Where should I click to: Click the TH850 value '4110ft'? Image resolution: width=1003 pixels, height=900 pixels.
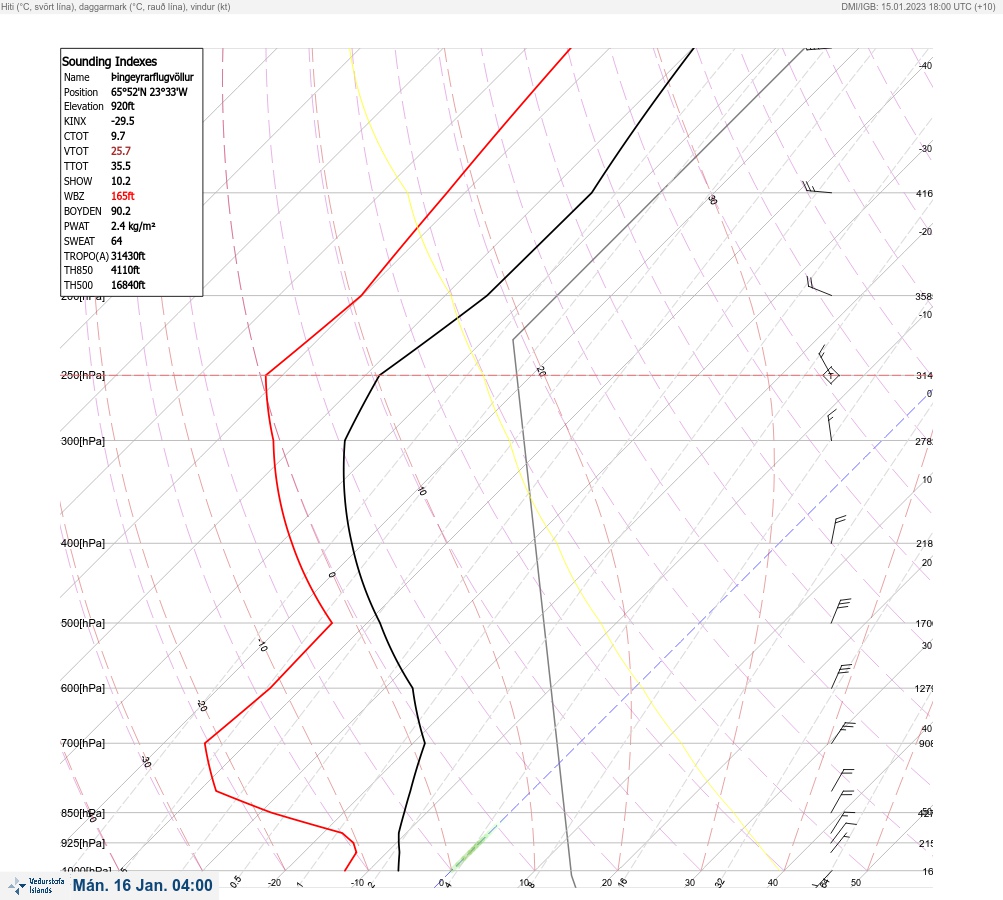(125, 270)
